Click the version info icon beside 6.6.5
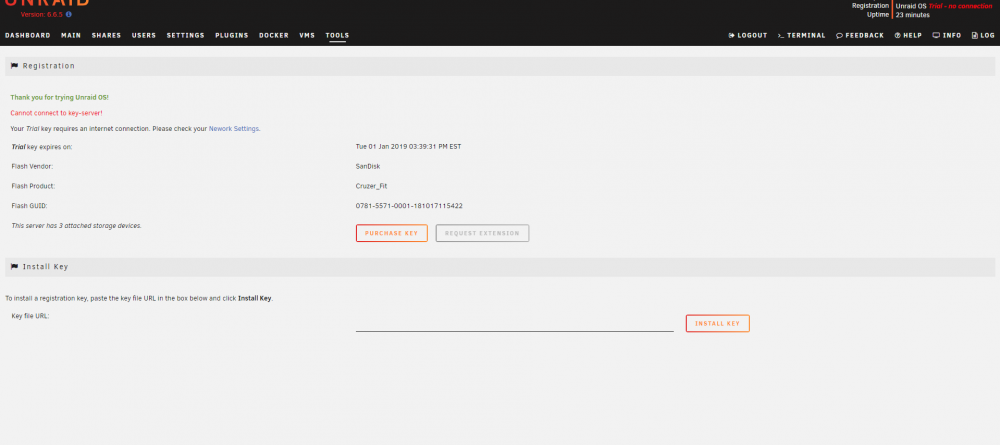 69,15
